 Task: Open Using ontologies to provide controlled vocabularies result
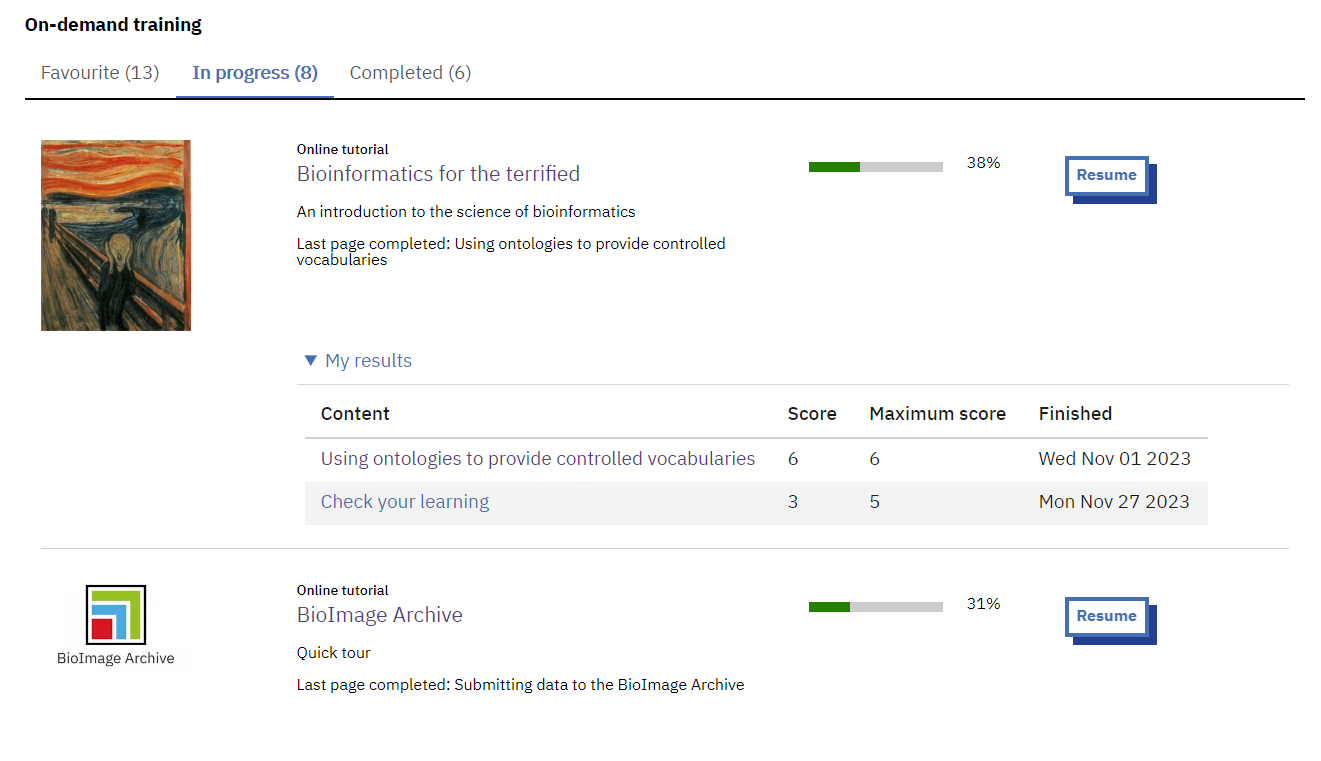pyautogui.click(x=537, y=458)
